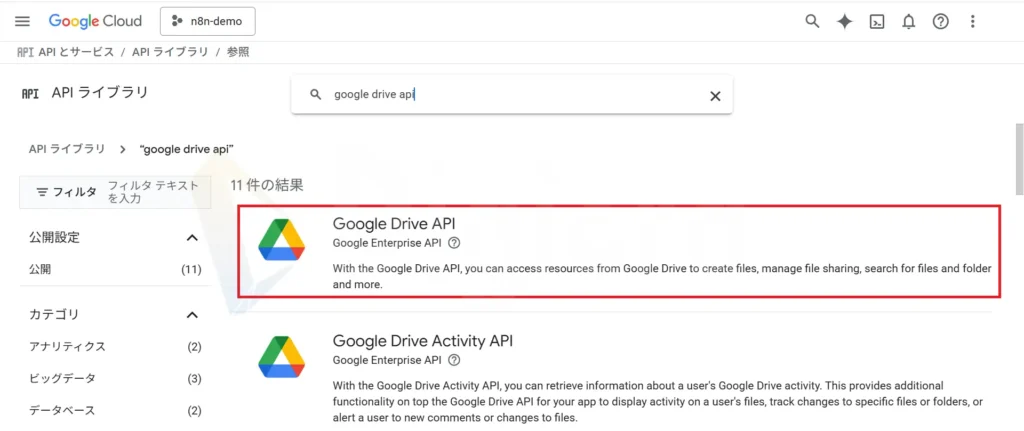The image size is (1024, 431).
Task: Click the page vertical scrollbar
Action: (x=1019, y=159)
